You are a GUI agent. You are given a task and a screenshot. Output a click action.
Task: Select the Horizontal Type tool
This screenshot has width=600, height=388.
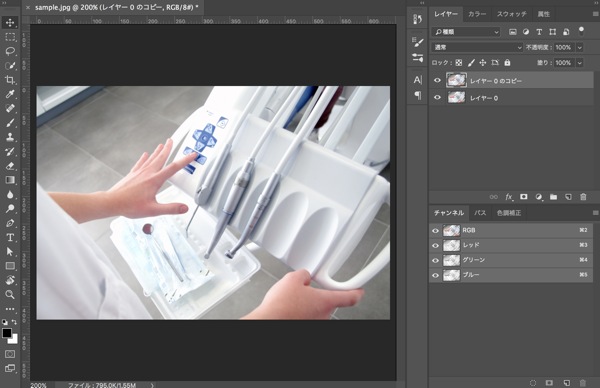pyautogui.click(x=10, y=237)
